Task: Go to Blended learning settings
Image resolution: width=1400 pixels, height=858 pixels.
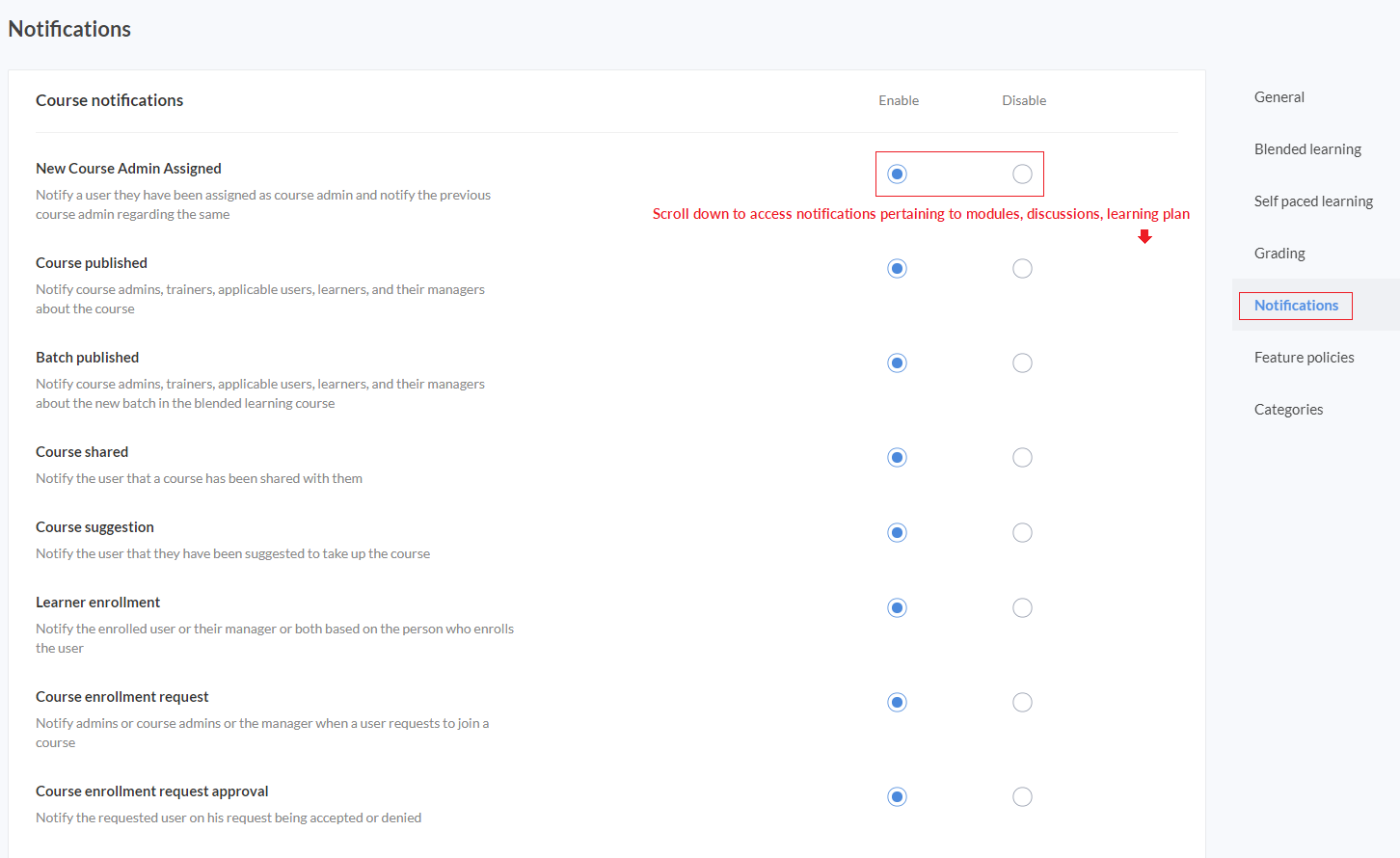Action: click(x=1307, y=149)
